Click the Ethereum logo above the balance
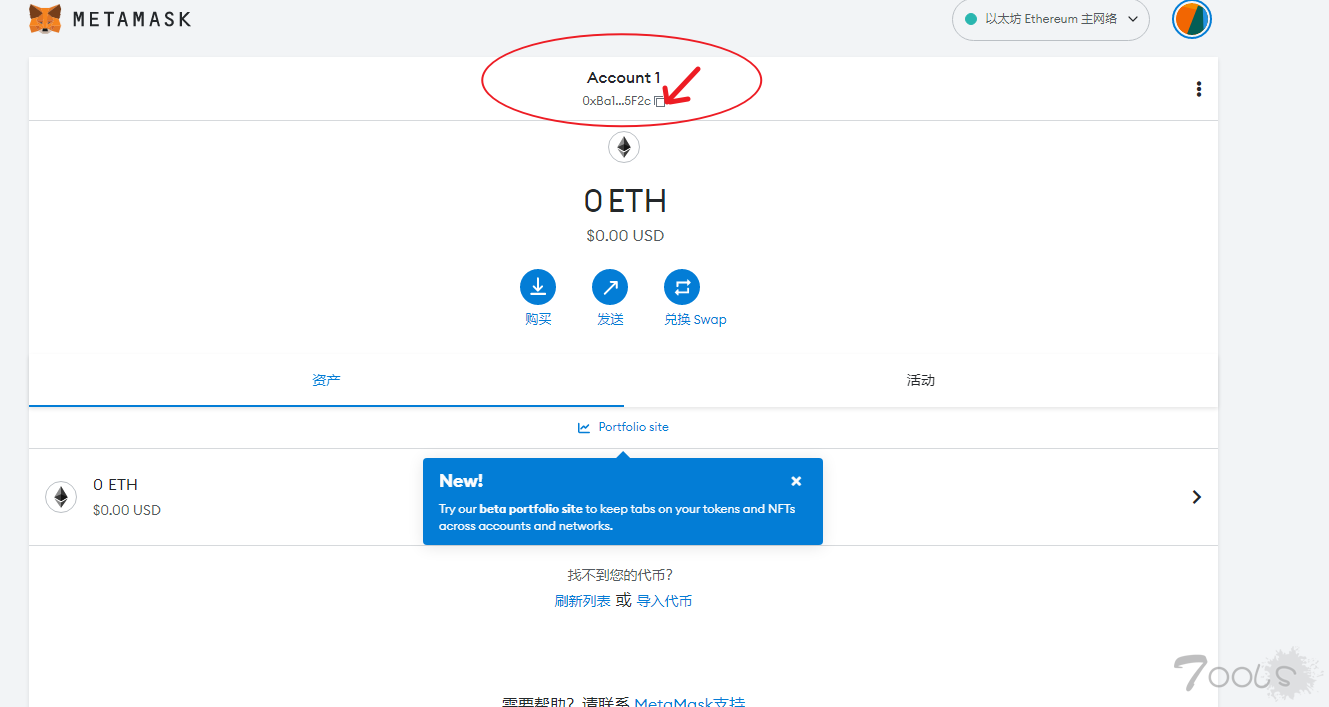1329x707 pixels. coord(624,147)
